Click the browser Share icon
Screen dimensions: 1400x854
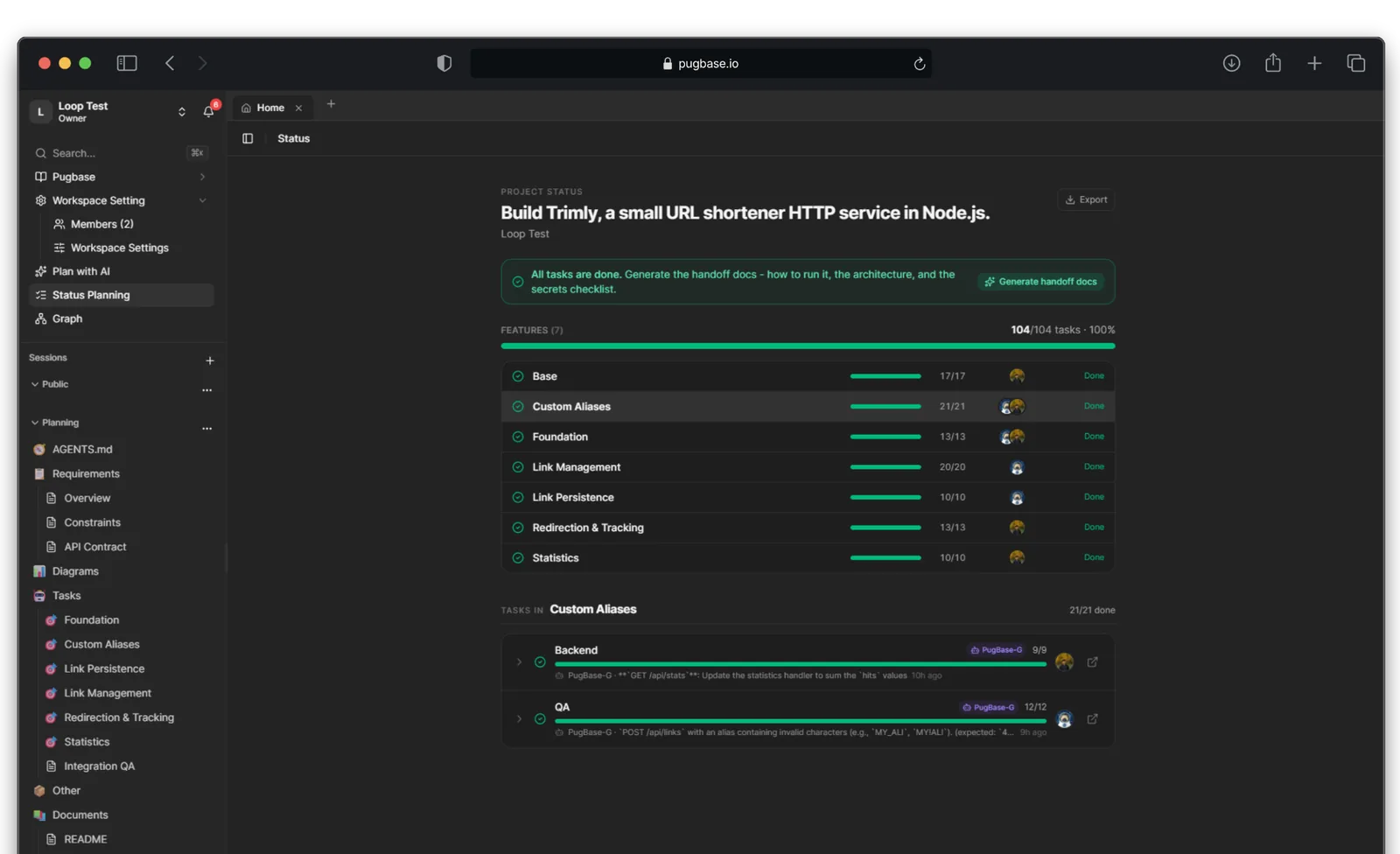click(x=1273, y=63)
